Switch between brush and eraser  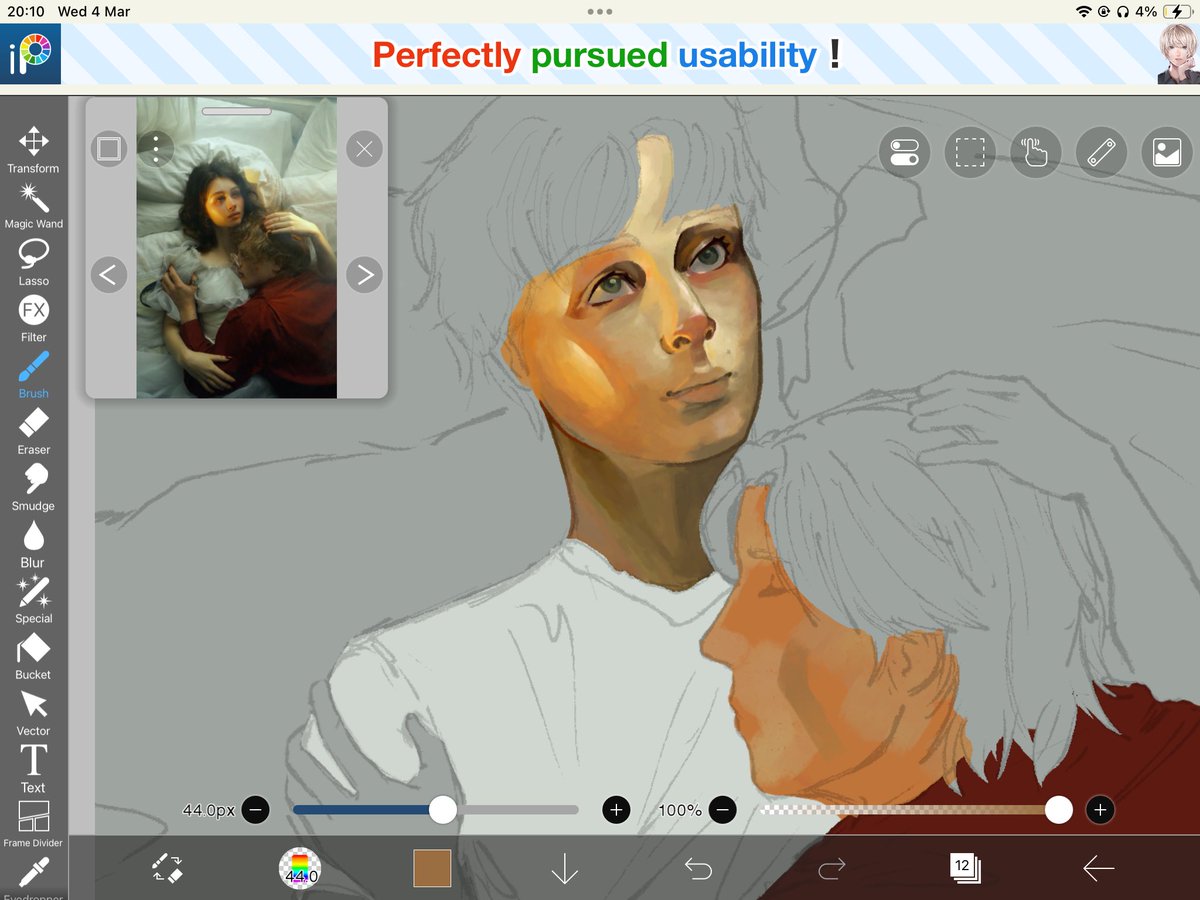167,868
